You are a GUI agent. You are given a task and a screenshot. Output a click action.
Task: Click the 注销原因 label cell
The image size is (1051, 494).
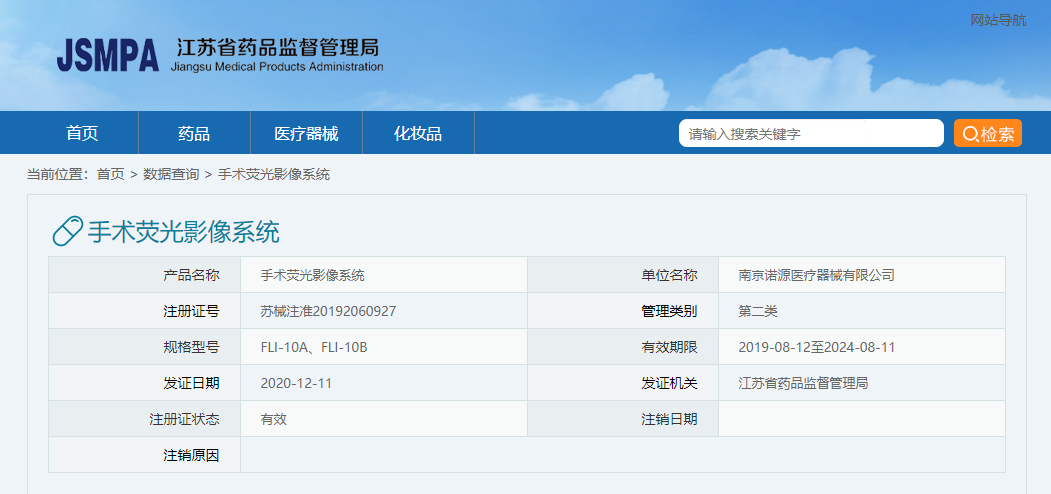tap(144, 455)
